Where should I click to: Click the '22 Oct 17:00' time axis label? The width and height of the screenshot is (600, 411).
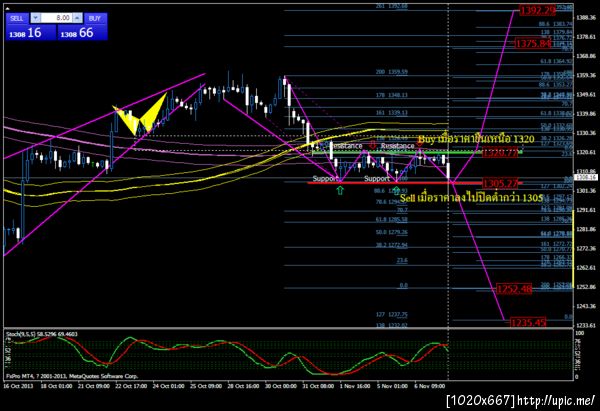[131, 386]
